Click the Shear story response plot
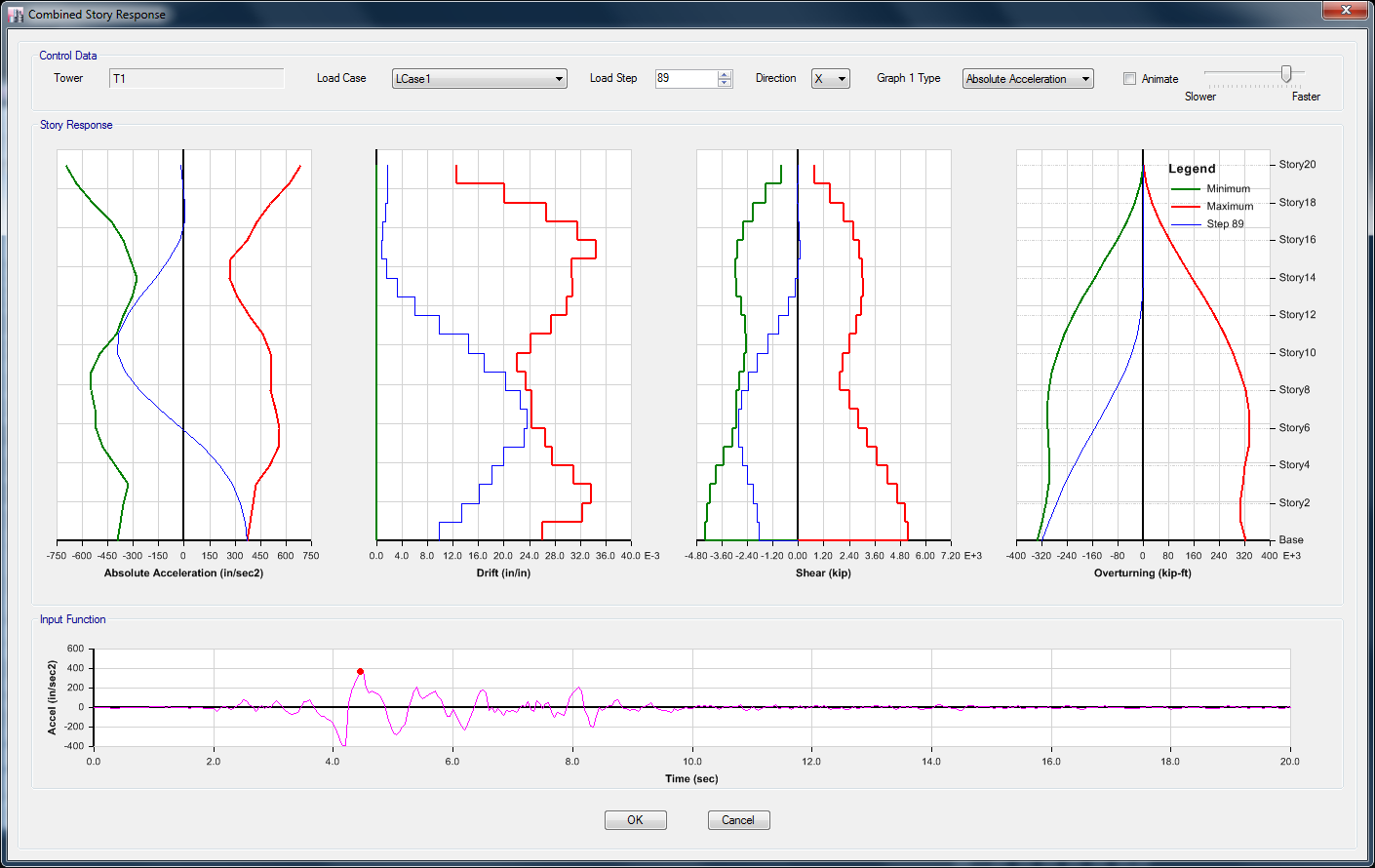 824,345
